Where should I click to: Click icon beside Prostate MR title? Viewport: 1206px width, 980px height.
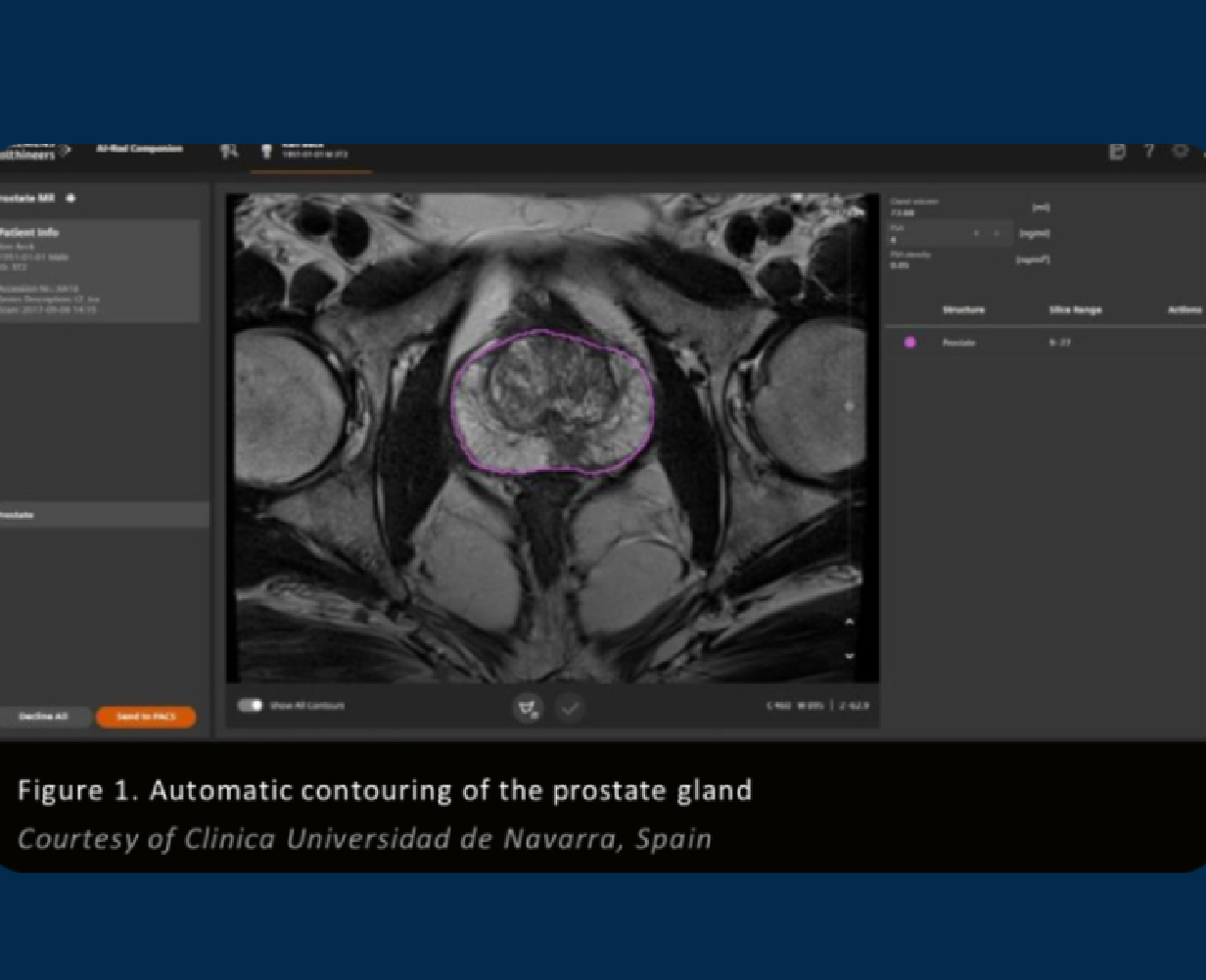[70, 199]
